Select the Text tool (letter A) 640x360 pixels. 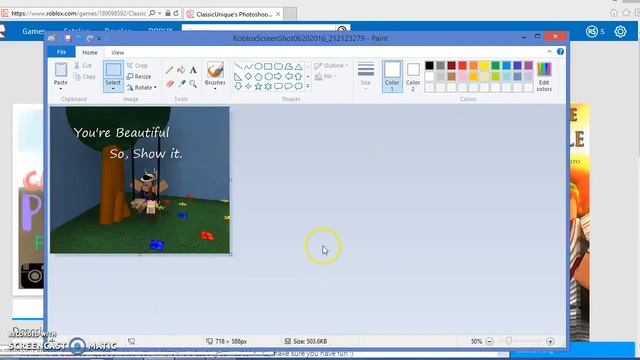tap(193, 70)
